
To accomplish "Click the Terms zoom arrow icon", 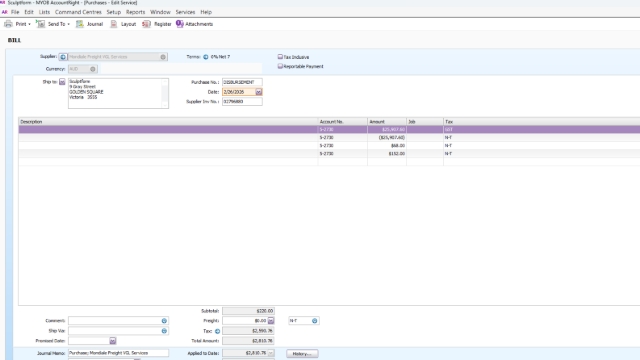I will (x=206, y=57).
